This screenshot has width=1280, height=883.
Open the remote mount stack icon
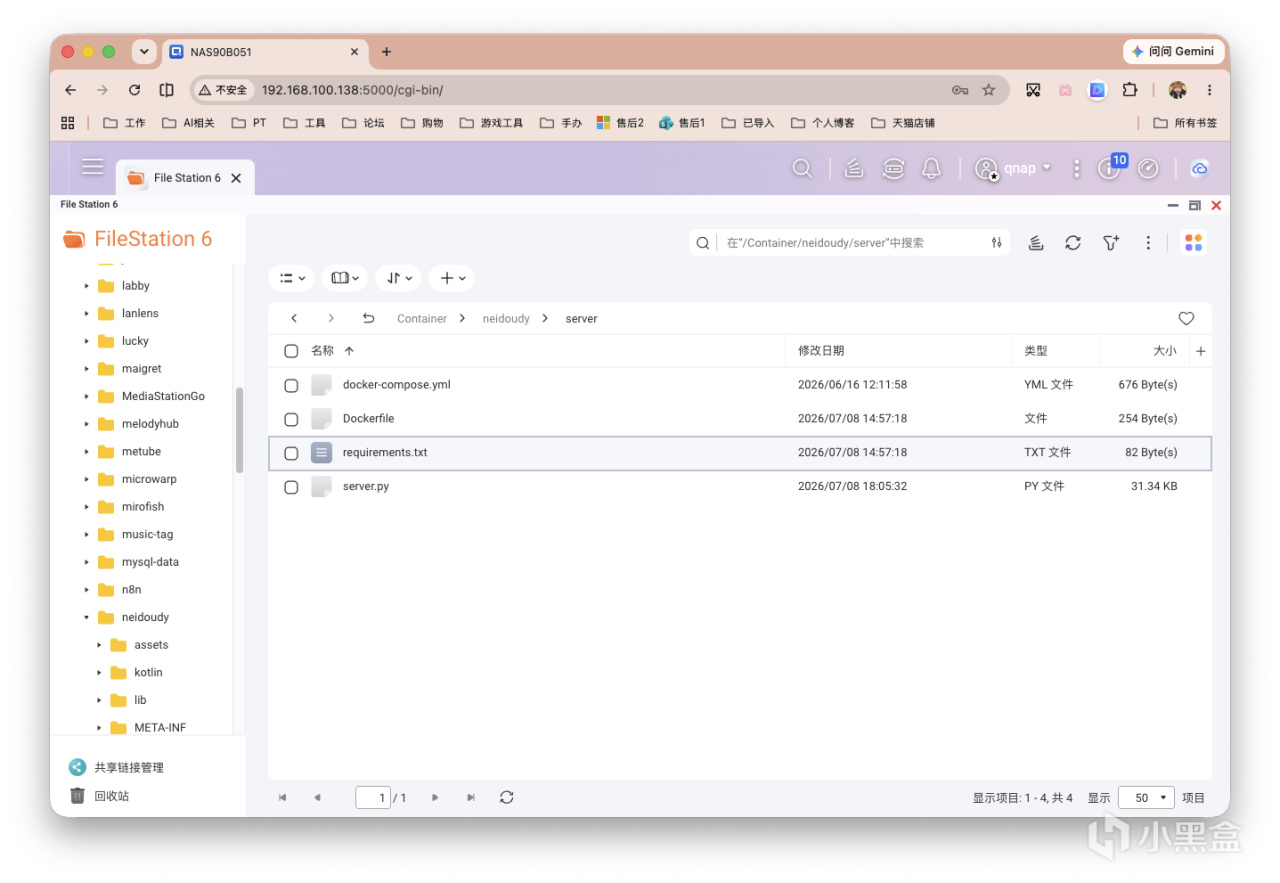point(1036,243)
